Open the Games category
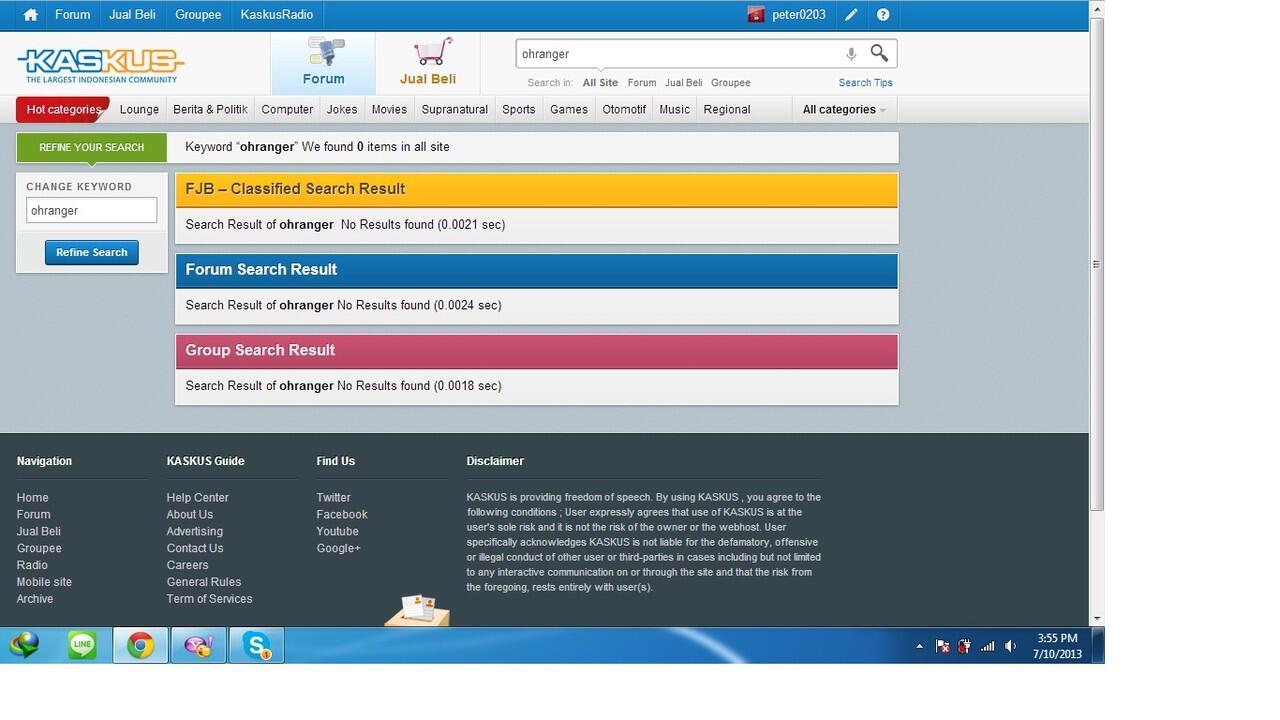This screenshot has width=1280, height=720. click(569, 109)
